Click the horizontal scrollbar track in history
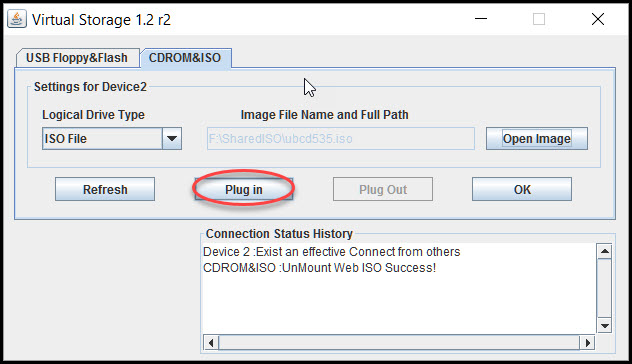This screenshot has width=632, height=364. pos(399,343)
